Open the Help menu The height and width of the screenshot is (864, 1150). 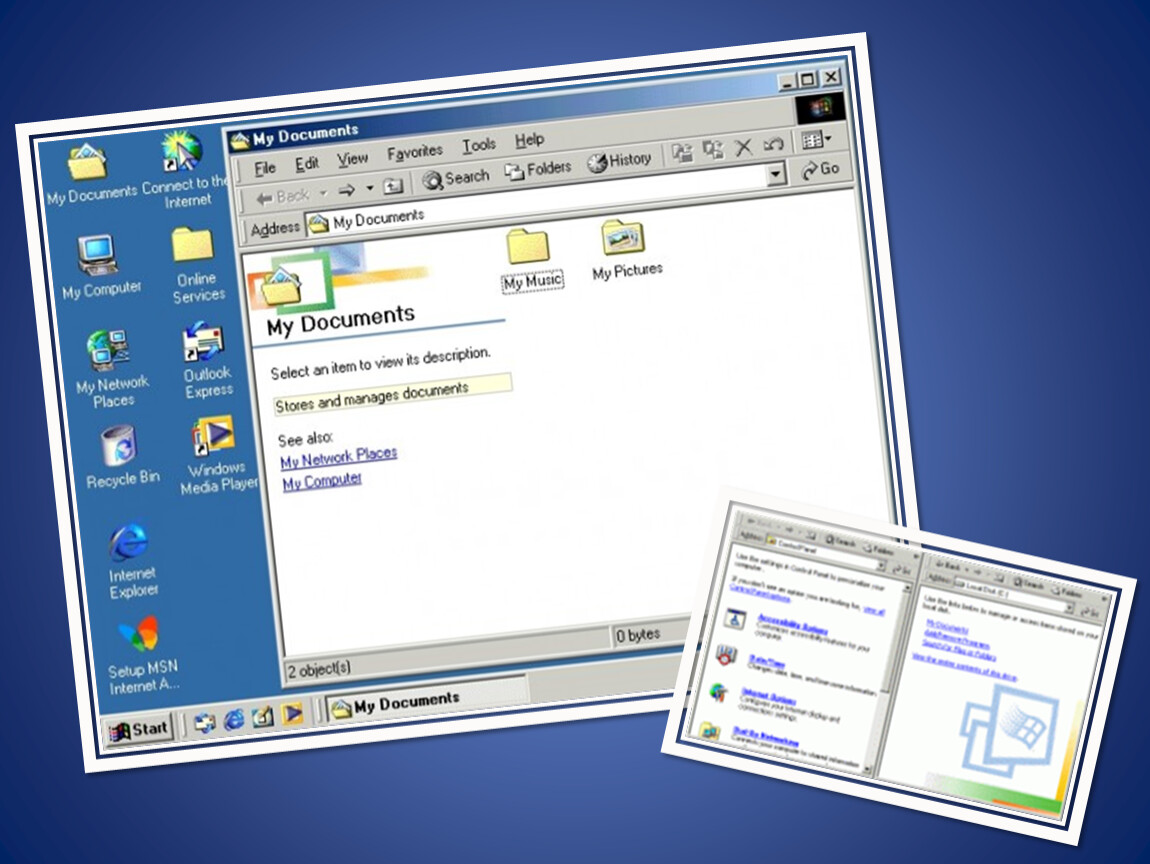point(529,139)
